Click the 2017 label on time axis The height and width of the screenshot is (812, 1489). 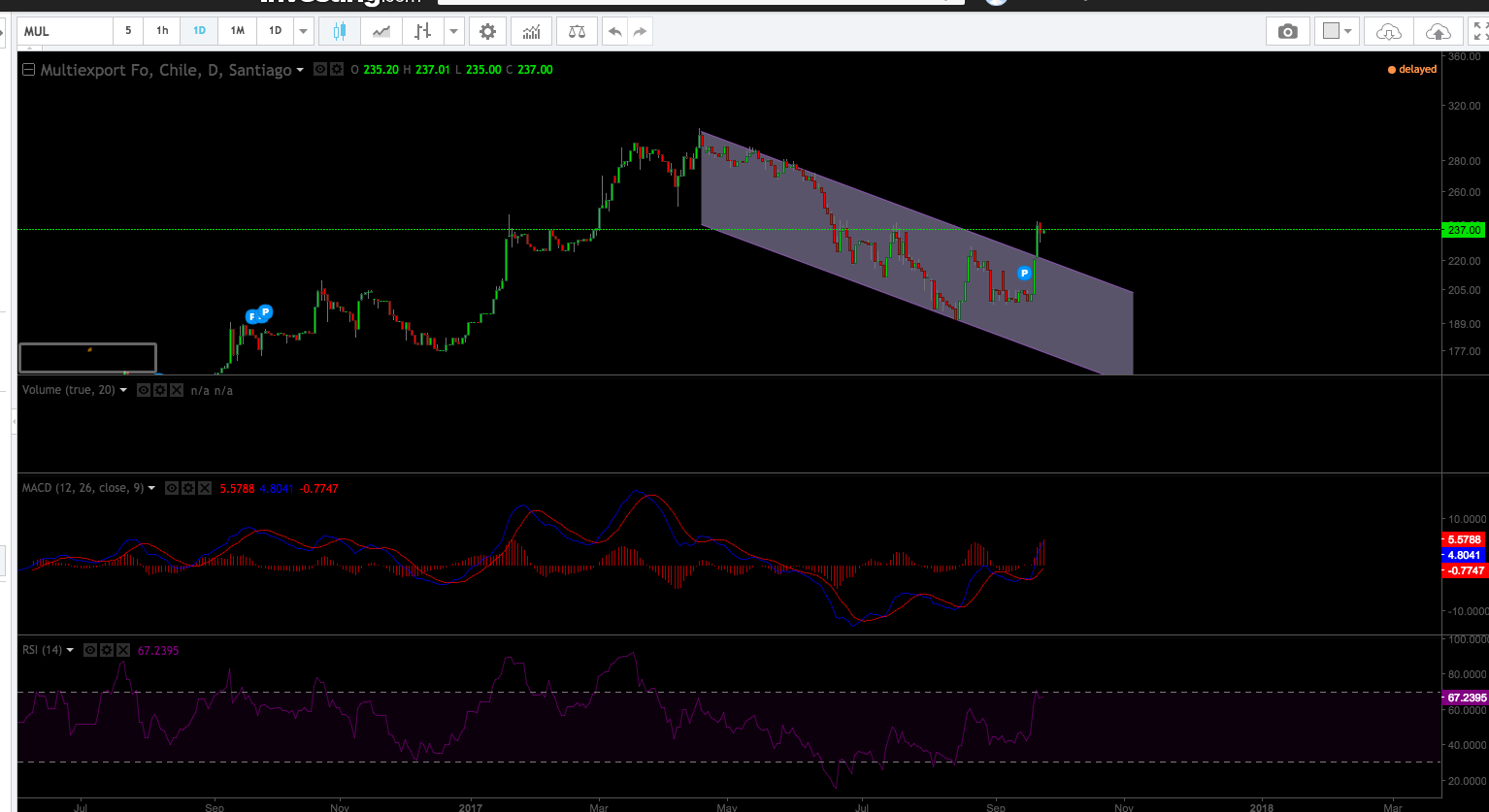click(x=471, y=806)
